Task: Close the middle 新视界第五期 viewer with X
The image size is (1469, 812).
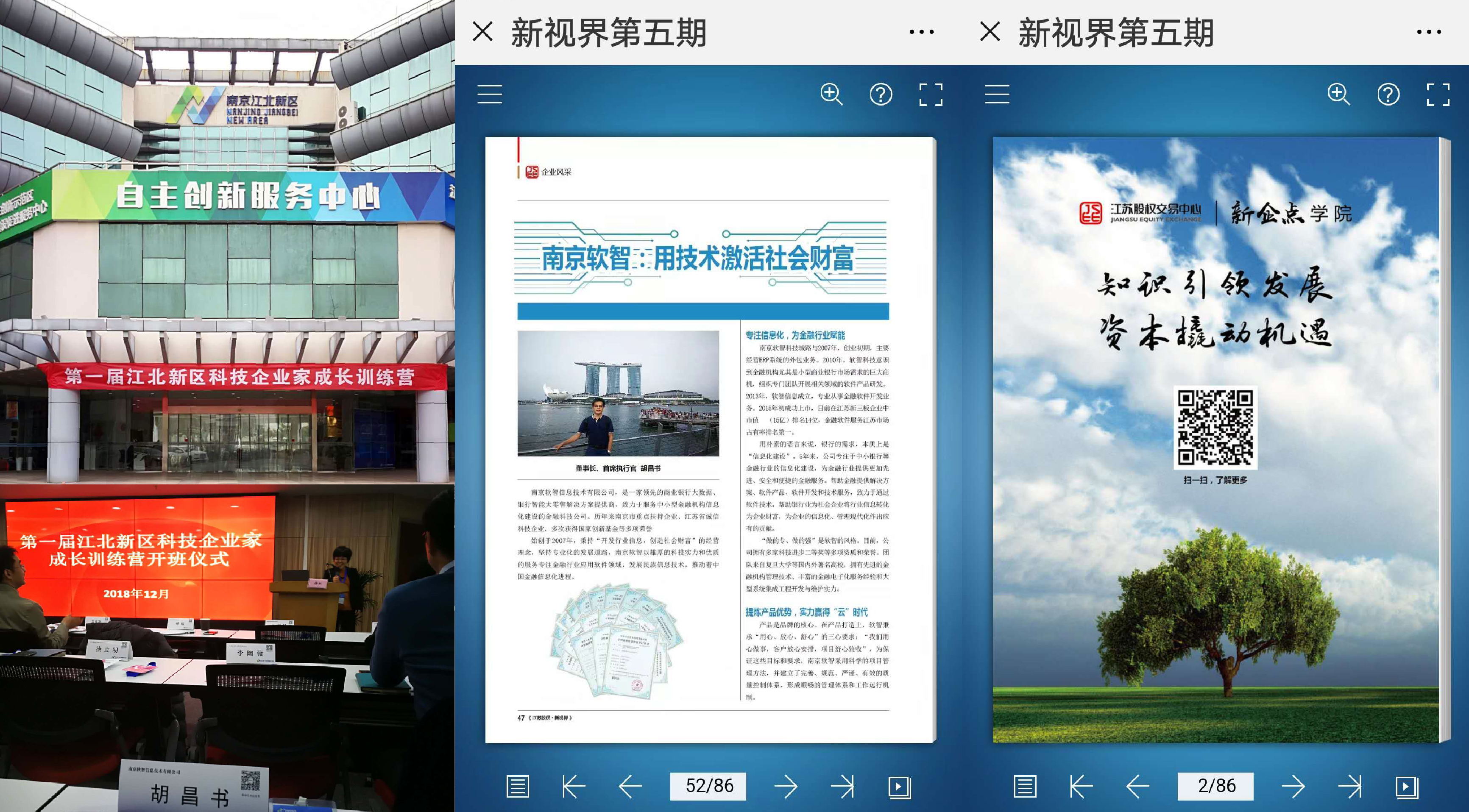Action: point(482,31)
